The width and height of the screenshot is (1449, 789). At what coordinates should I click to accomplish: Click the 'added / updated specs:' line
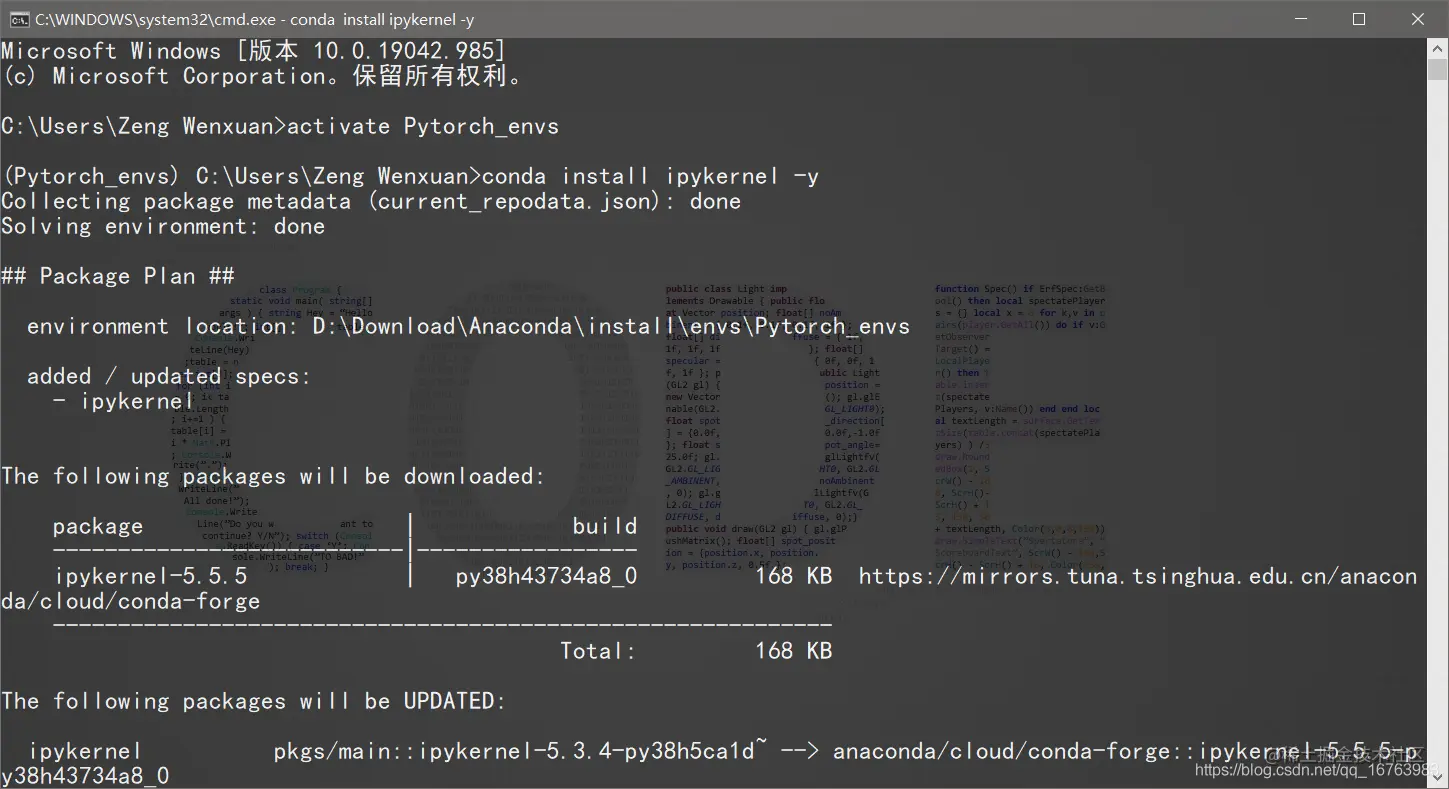coord(169,376)
